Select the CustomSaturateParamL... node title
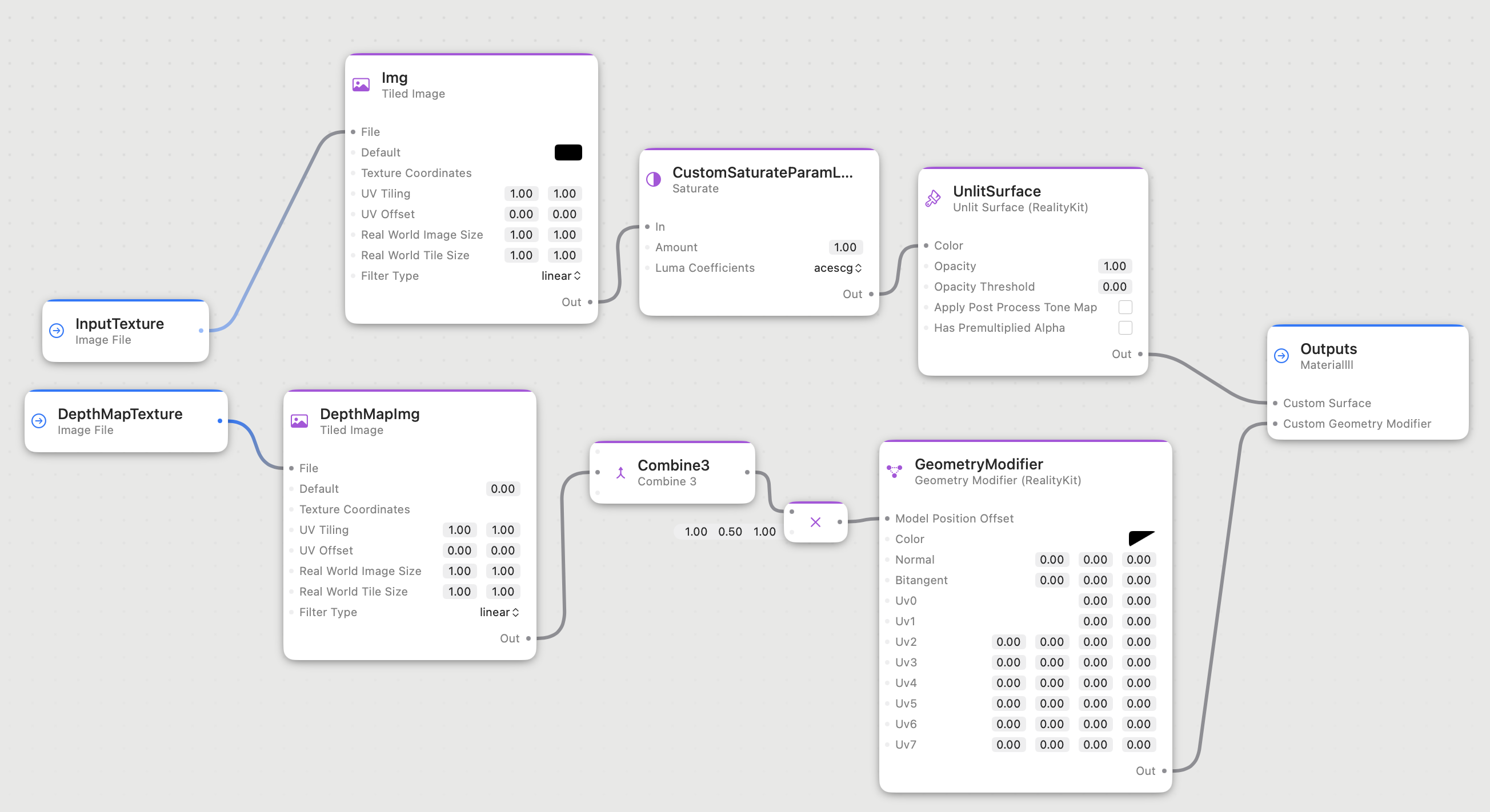Viewport: 1490px width, 812px height. coord(762,172)
